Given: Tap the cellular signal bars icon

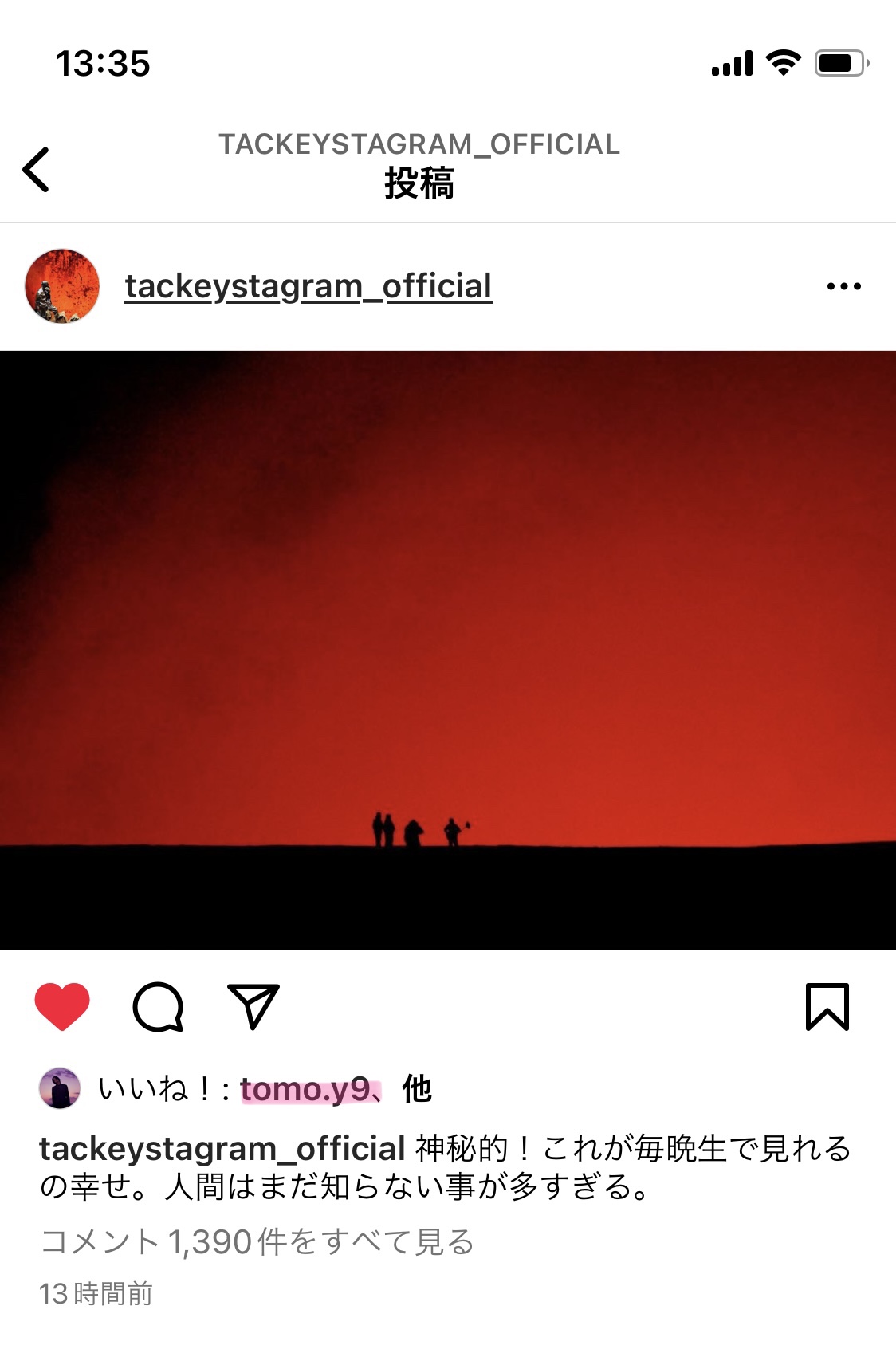Looking at the screenshot, I should coord(732,64).
